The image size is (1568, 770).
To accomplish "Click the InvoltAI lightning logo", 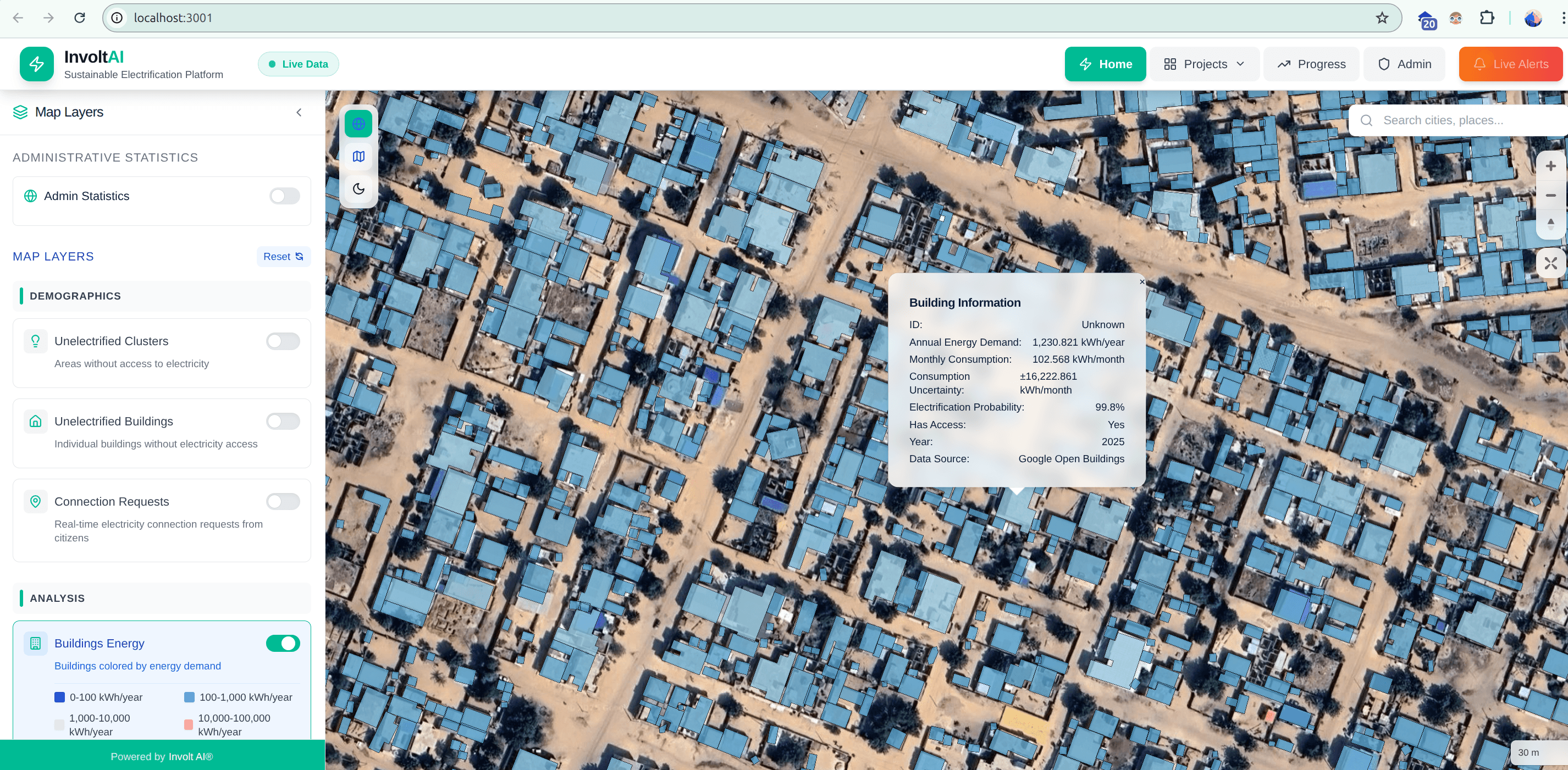I will click(36, 64).
